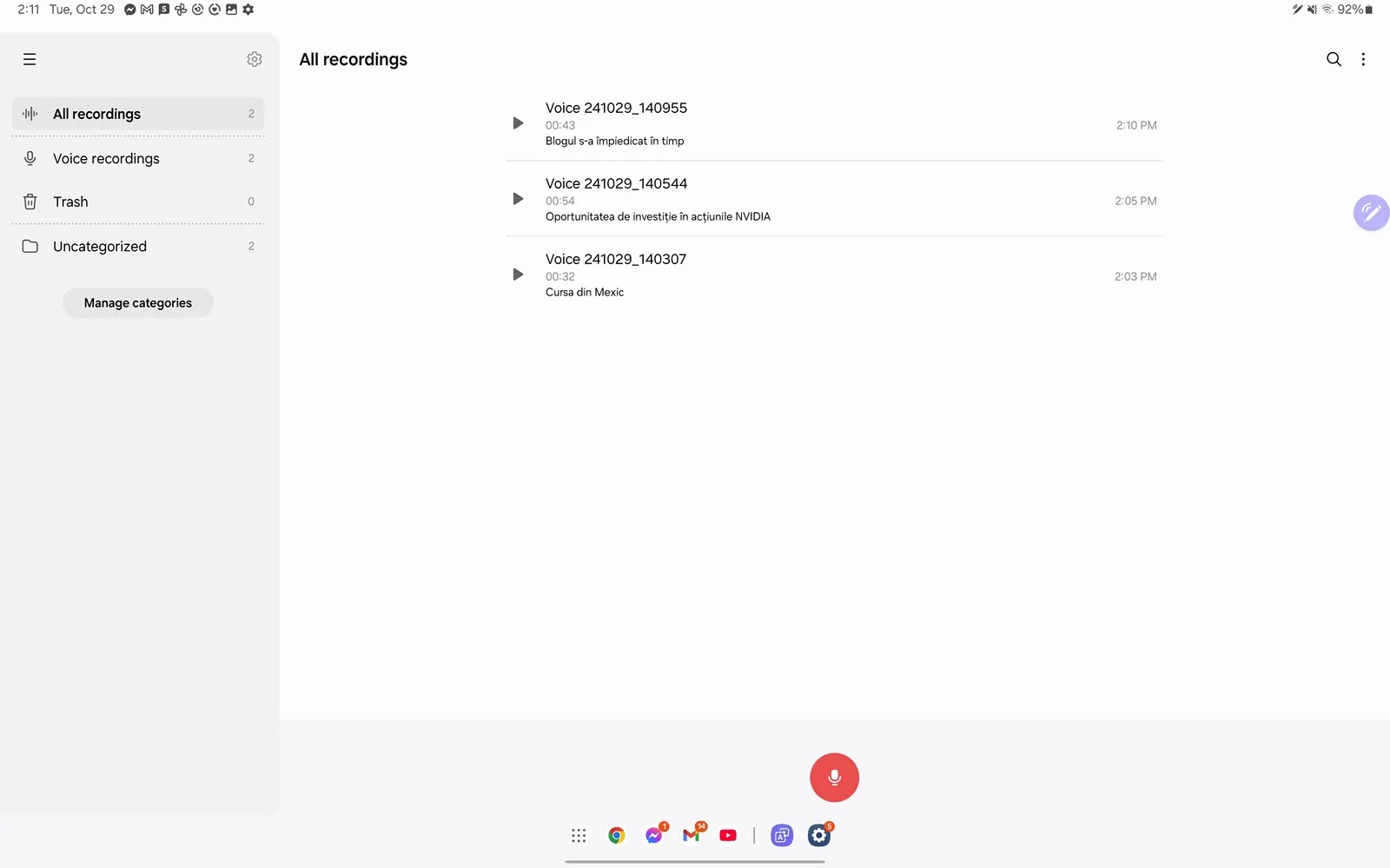1390x868 pixels.
Task: Click the 00:43 duration label
Action: tap(560, 125)
